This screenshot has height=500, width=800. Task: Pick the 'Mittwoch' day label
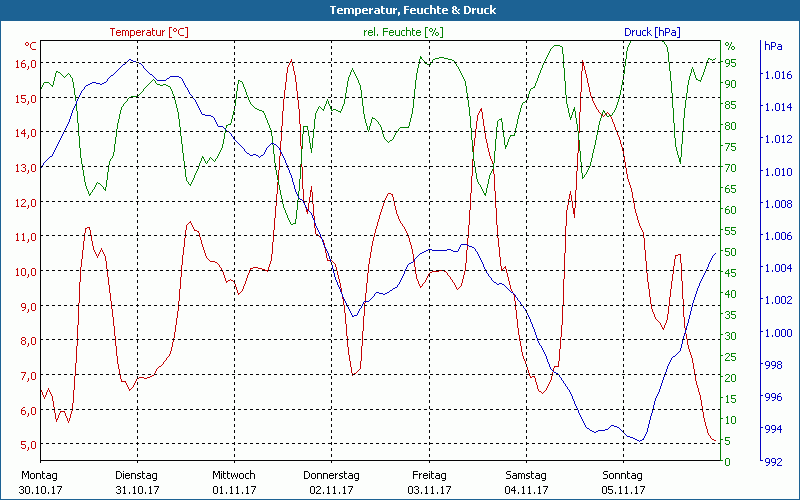coord(234,475)
